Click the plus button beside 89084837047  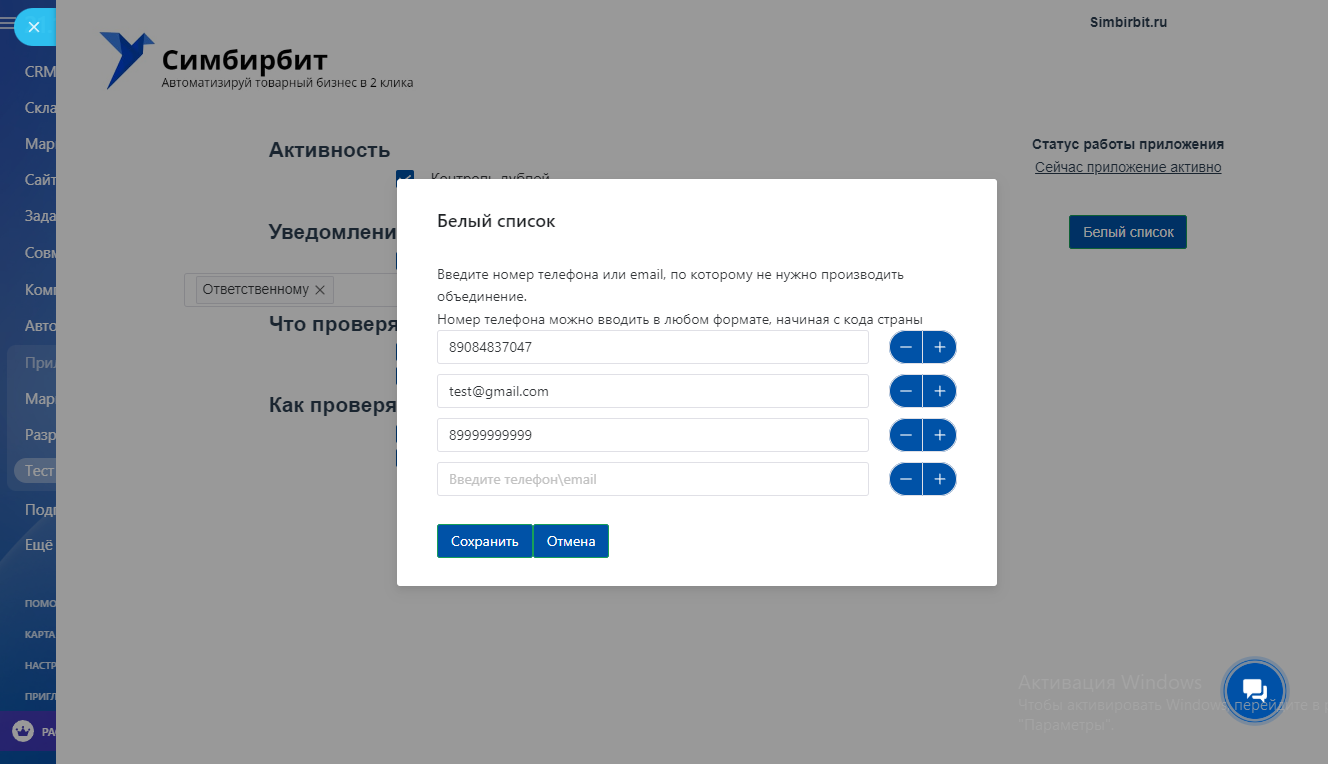coord(940,348)
